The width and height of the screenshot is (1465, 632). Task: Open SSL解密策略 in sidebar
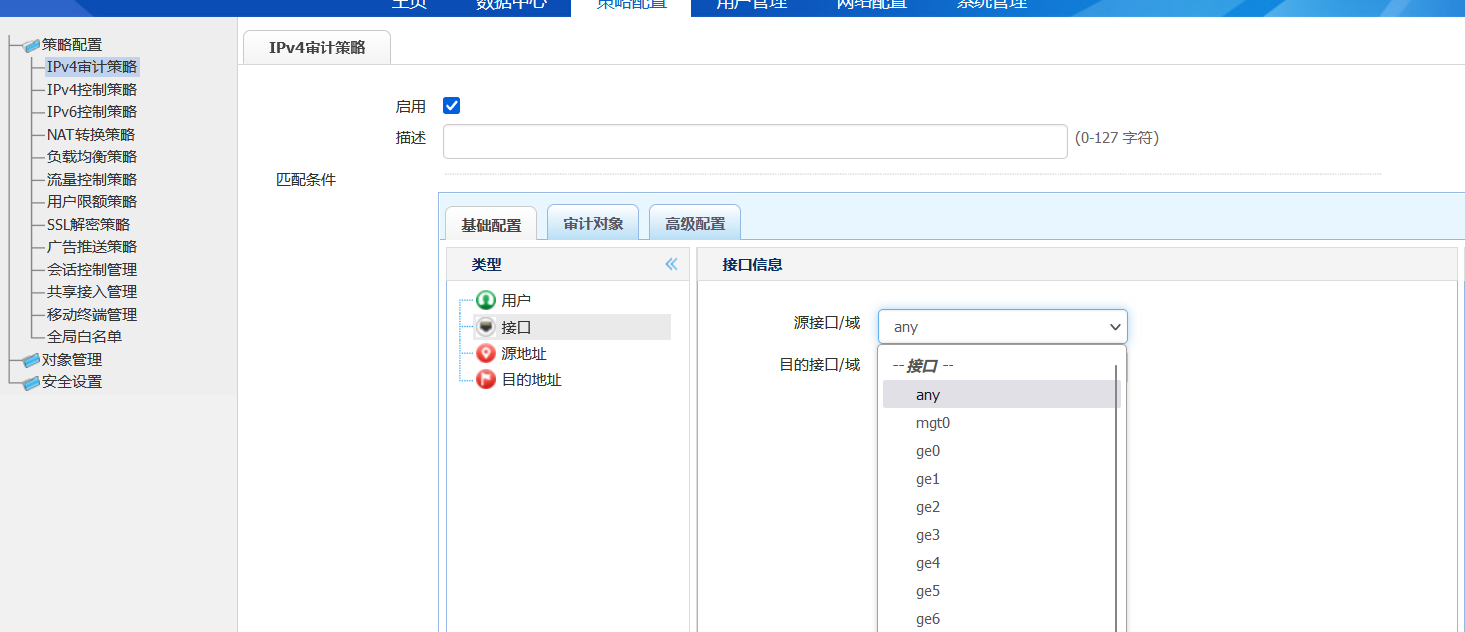[88, 224]
